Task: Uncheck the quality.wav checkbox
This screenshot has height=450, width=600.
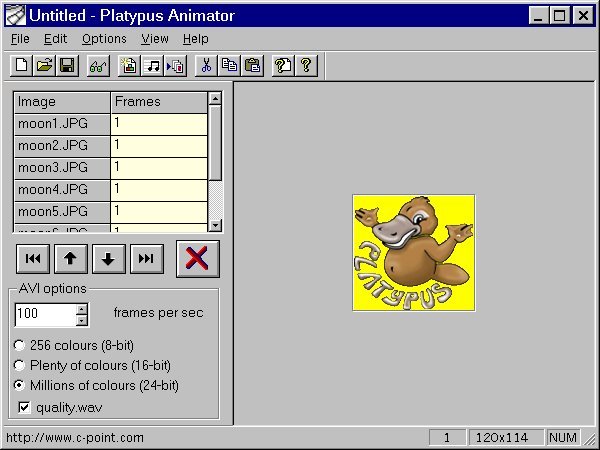Action: (24, 408)
